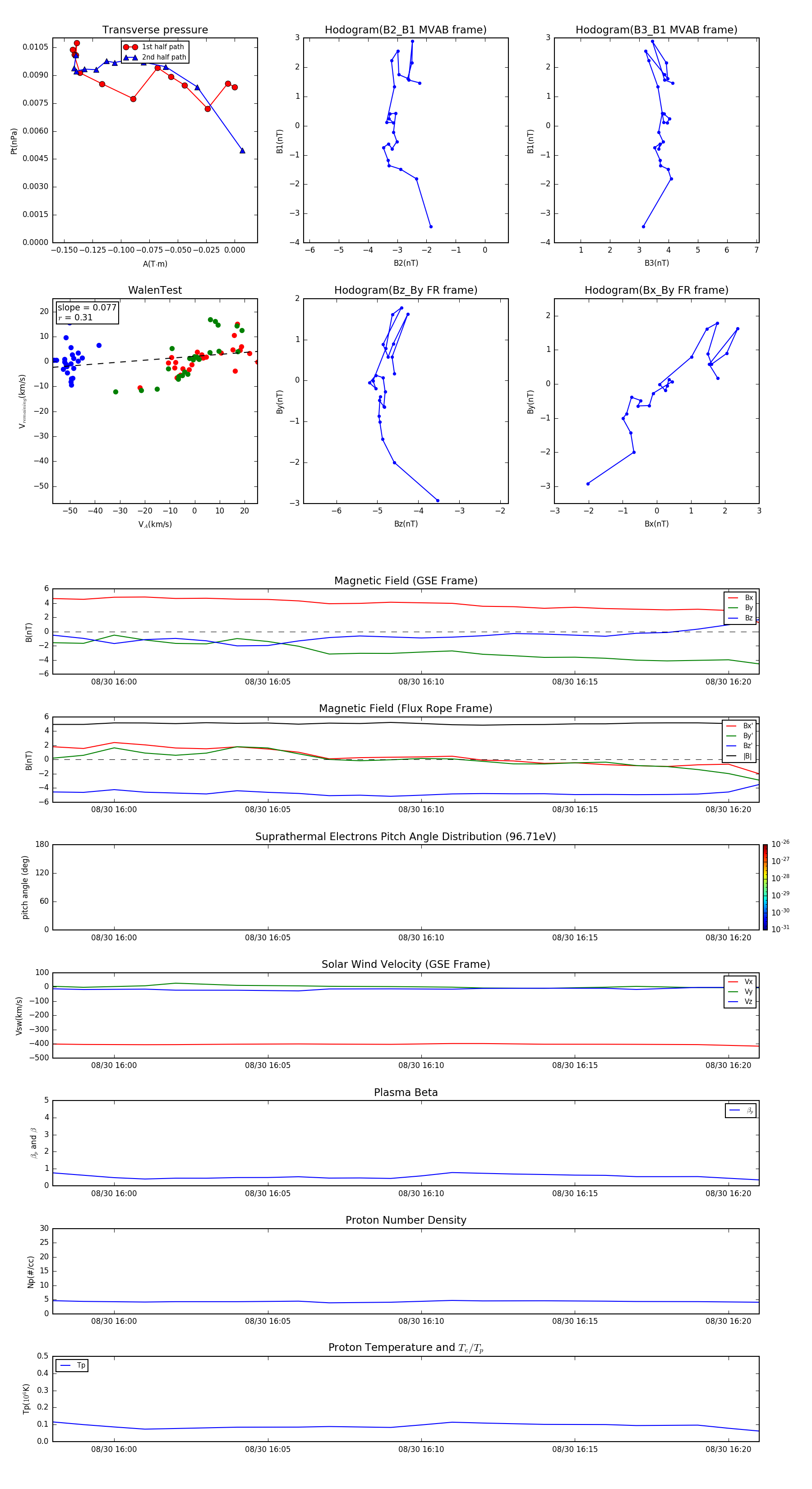Image resolution: width=812 pixels, height=1489 pixels.
Task: Click the 'By' legend entry in GSE magnetic field plot
Action: tap(740, 607)
